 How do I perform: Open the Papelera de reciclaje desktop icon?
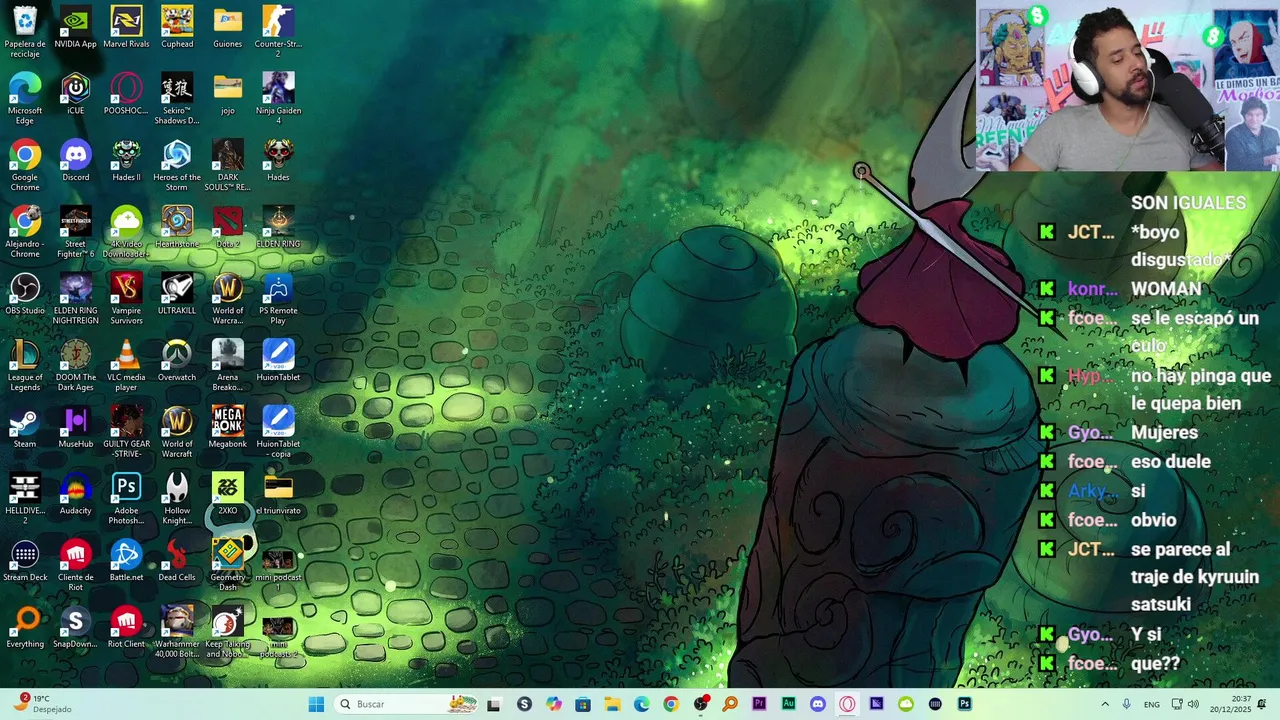pyautogui.click(x=25, y=31)
